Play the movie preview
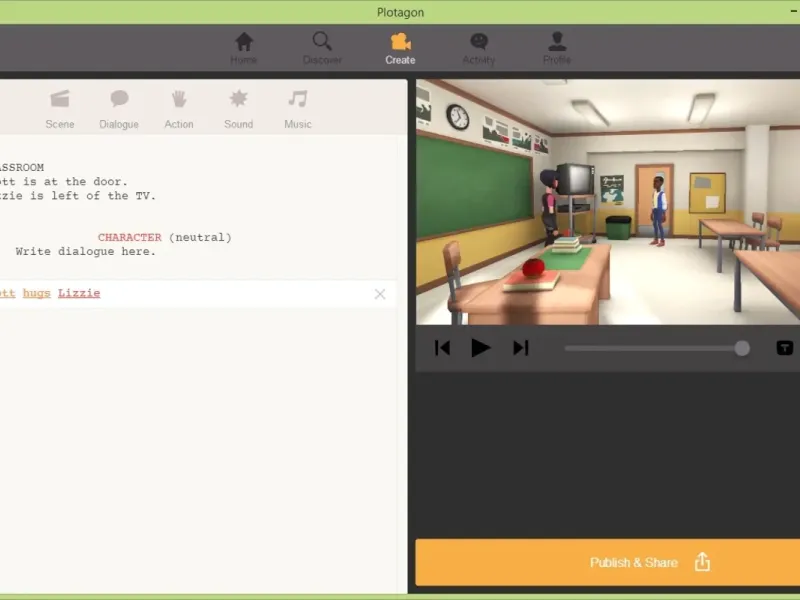 (480, 348)
